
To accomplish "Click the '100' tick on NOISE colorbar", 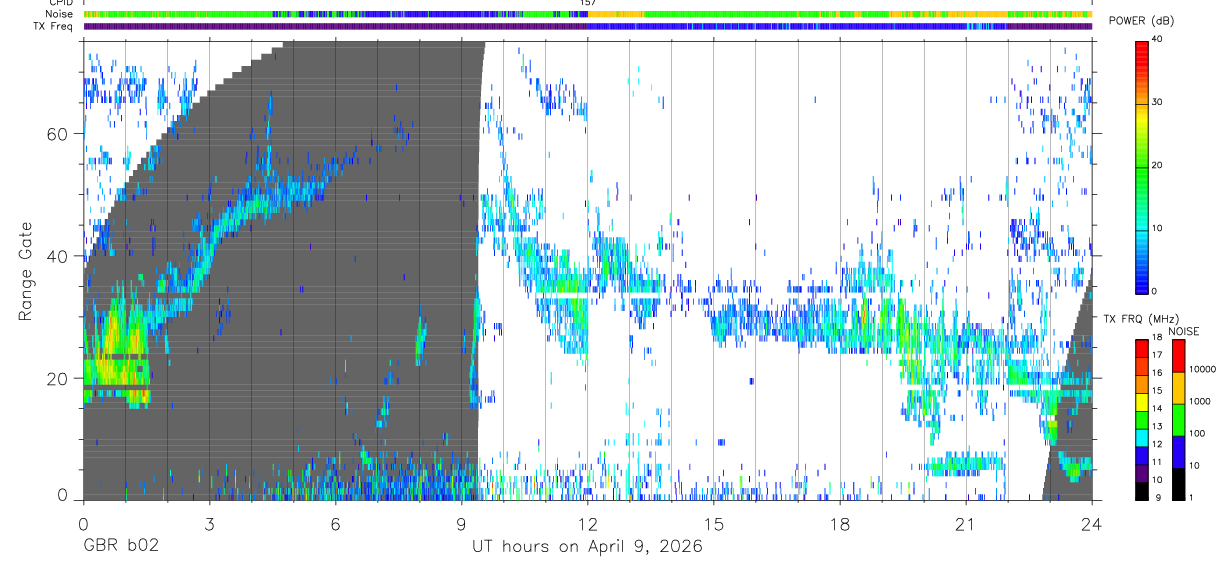I will pyautogui.click(x=1198, y=434).
